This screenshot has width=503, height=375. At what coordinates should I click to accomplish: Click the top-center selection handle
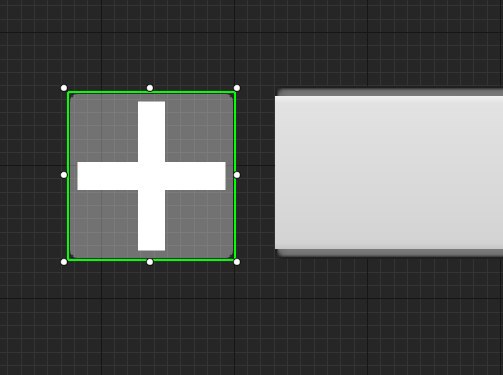pyautogui.click(x=150, y=88)
